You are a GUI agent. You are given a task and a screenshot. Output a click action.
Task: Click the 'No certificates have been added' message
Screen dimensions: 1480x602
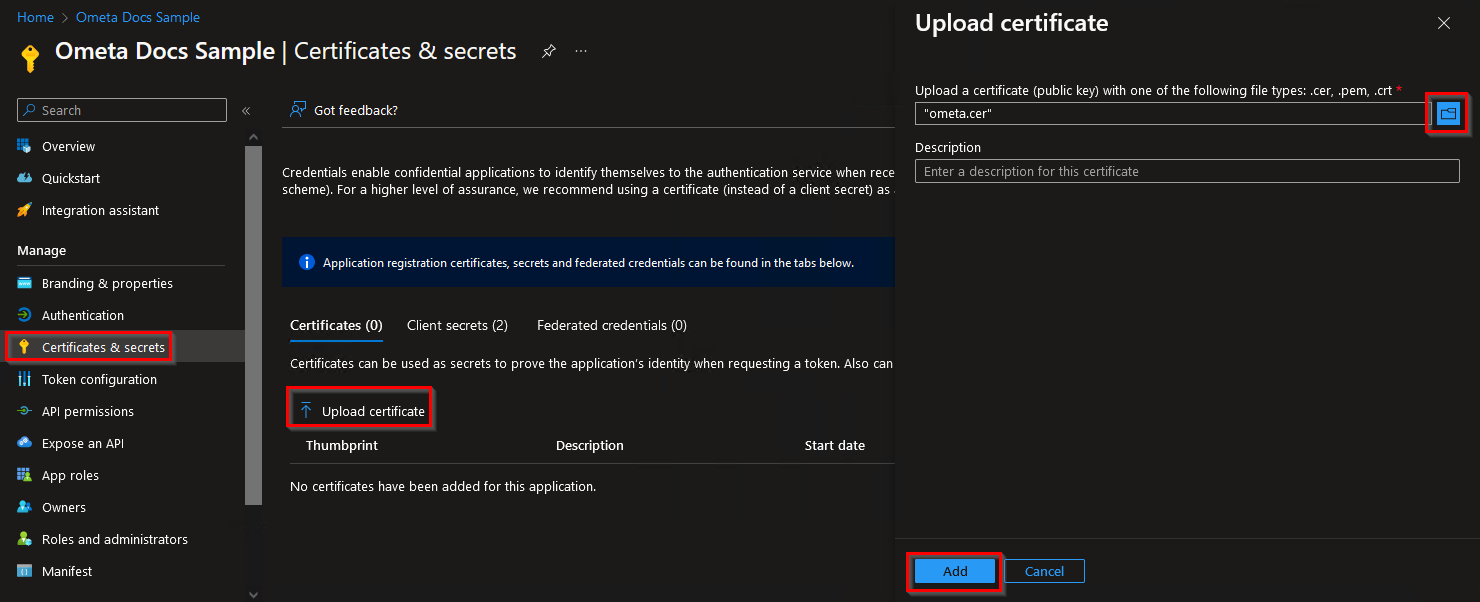click(x=443, y=487)
